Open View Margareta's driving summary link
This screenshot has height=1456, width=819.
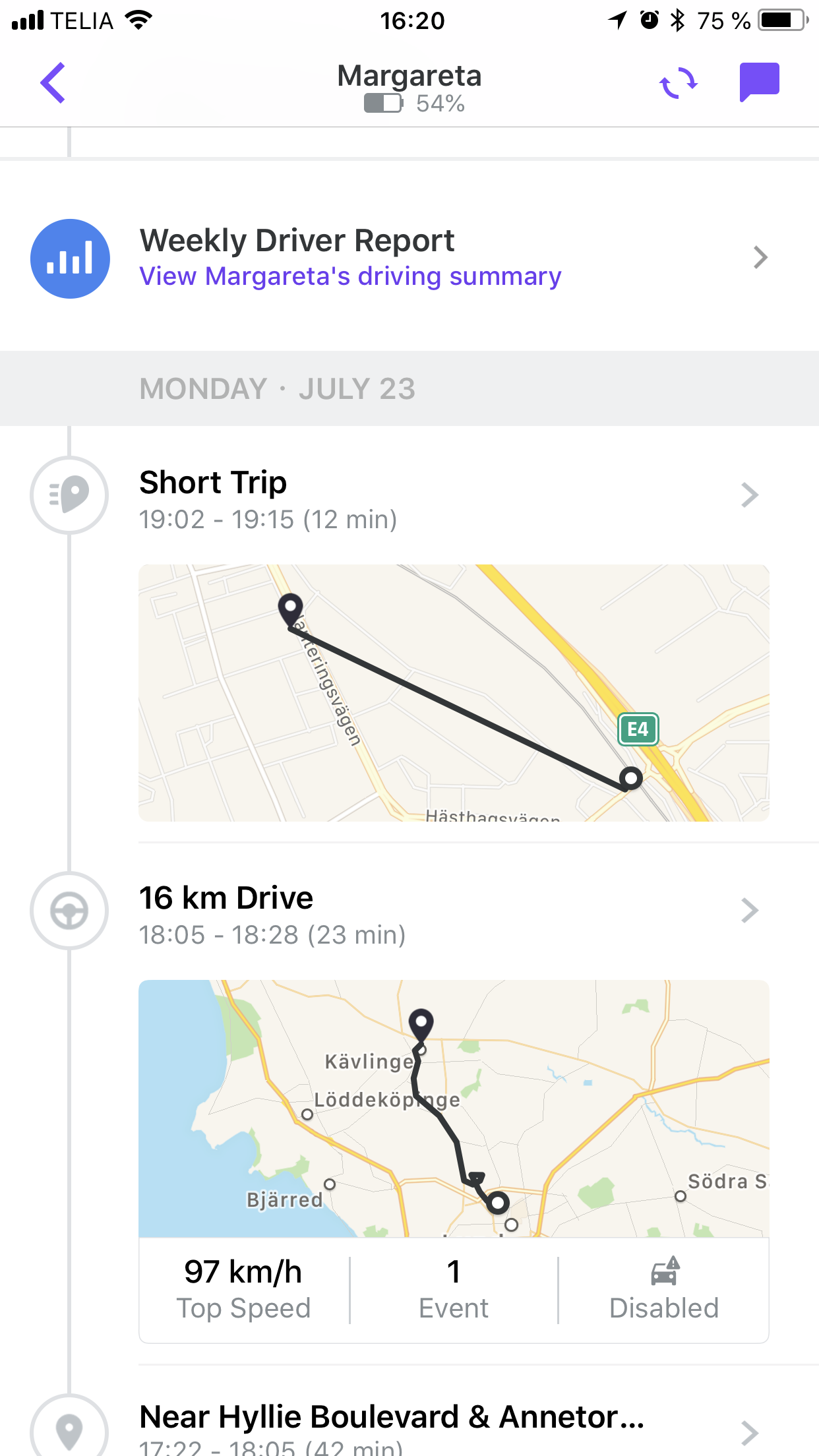click(350, 276)
